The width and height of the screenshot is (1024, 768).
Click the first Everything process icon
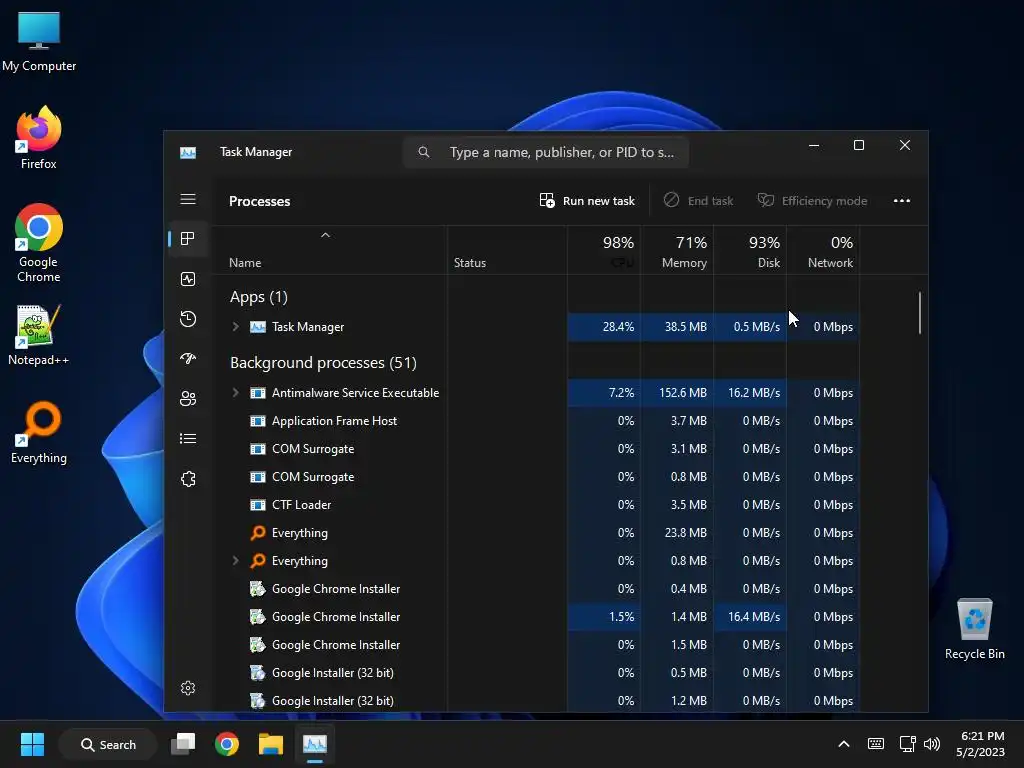click(x=258, y=533)
